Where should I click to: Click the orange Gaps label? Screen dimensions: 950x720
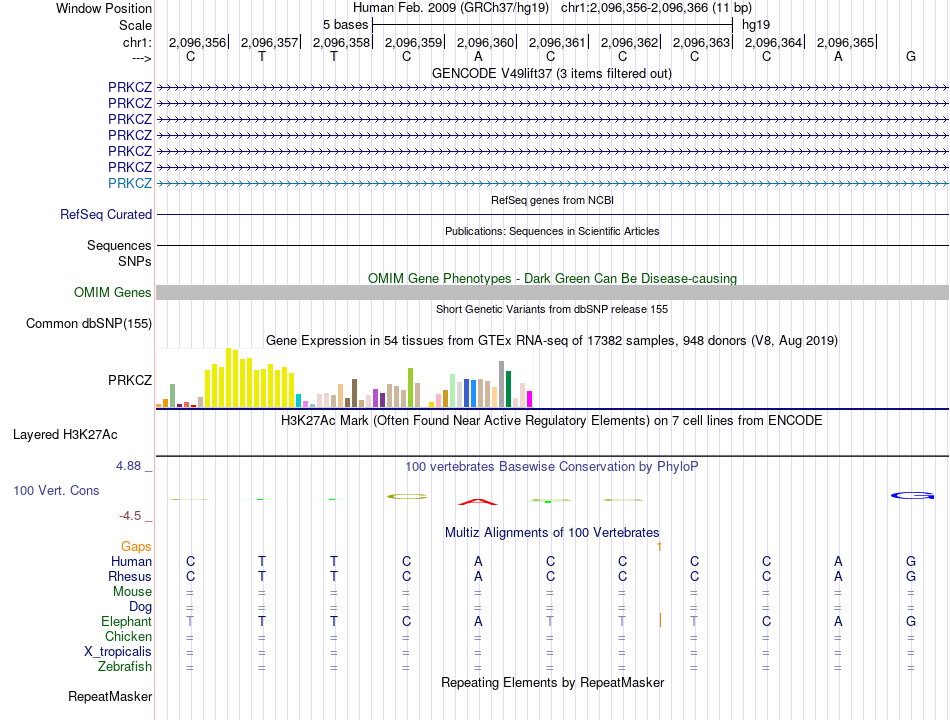(136, 547)
